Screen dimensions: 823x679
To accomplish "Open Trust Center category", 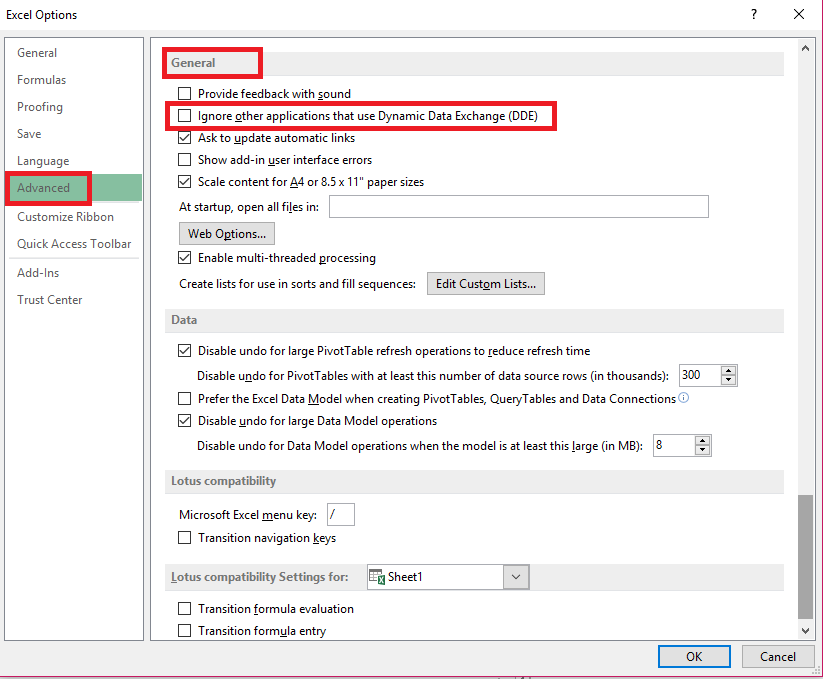I will pos(49,300).
